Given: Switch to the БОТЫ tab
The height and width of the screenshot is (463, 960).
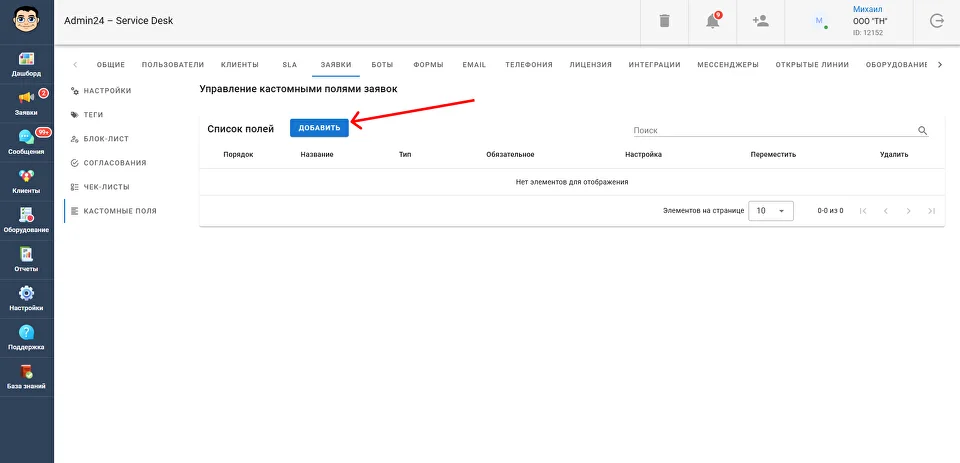Looking at the screenshot, I should tap(382, 64).
